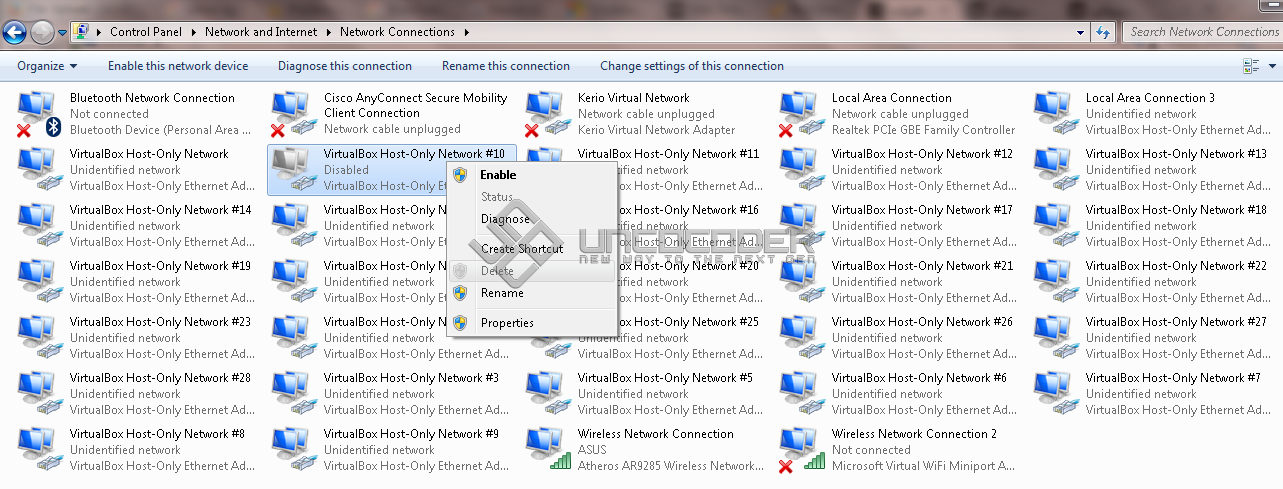Select Wireless Network Connection 2 icon
Image resolution: width=1283 pixels, height=489 pixels.
pos(801,450)
